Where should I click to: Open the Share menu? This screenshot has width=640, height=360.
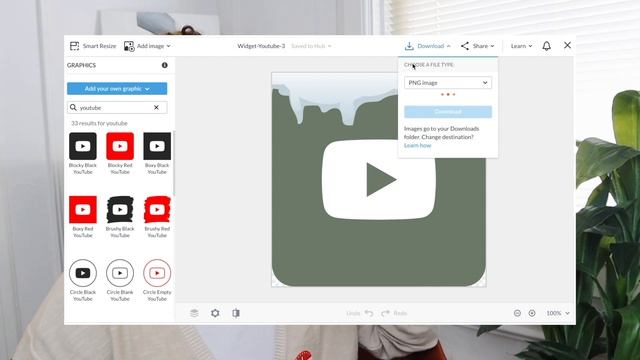[477, 46]
